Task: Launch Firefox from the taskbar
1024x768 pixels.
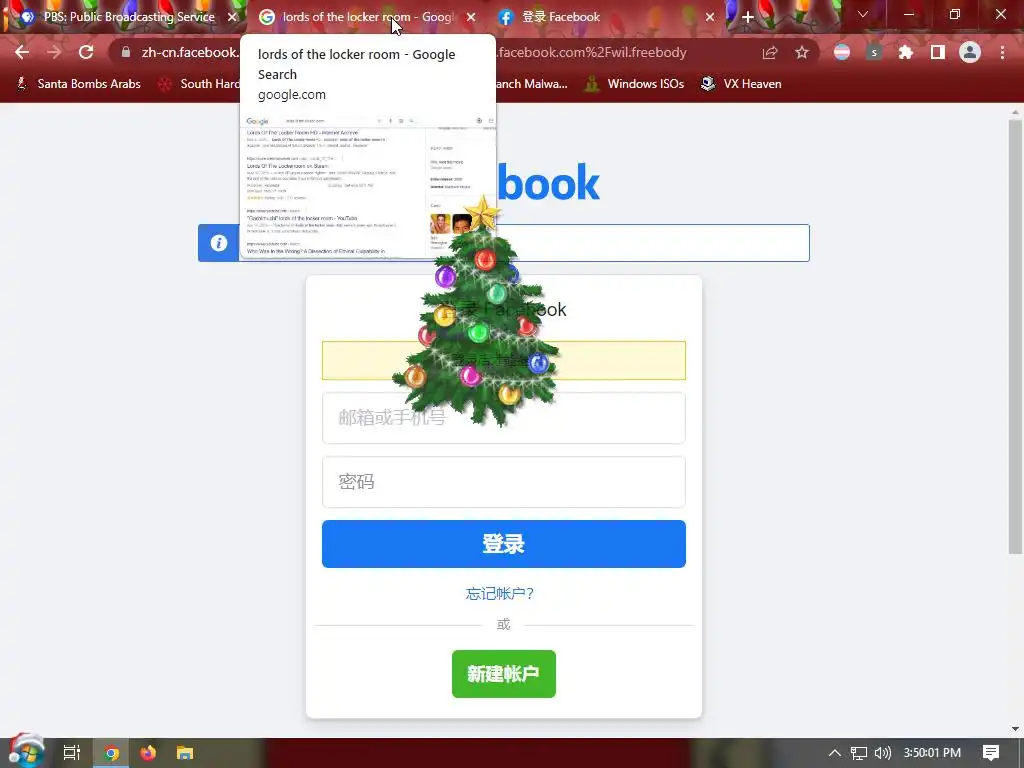Action: (x=148, y=753)
